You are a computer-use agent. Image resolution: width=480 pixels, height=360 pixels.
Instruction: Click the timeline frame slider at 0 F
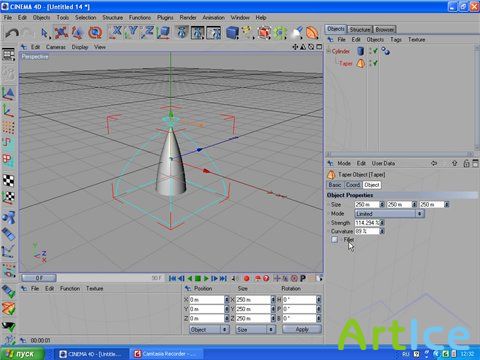point(39,278)
